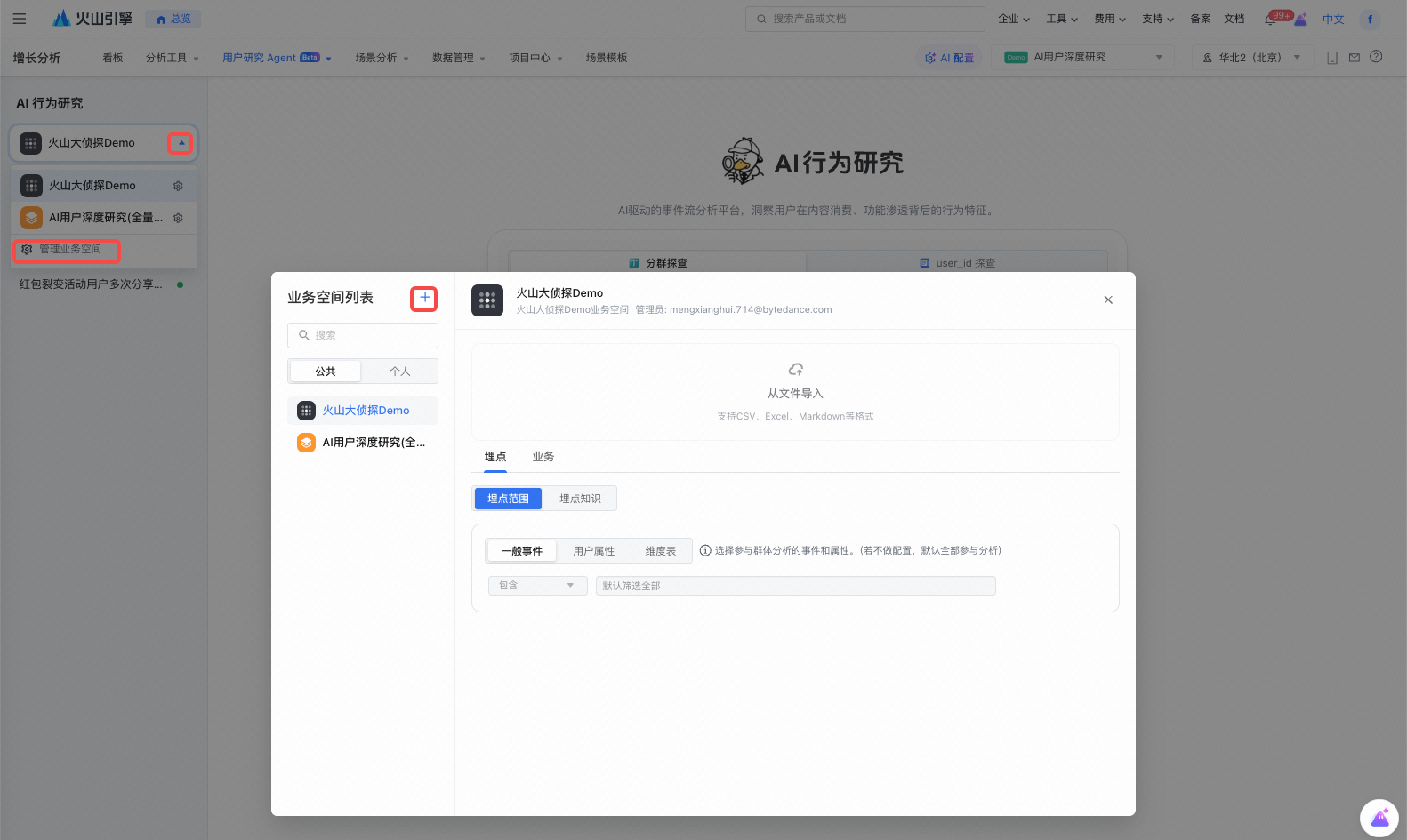The height and width of the screenshot is (840, 1407).
Task: Open the 看板 nav item
Action: (113, 58)
